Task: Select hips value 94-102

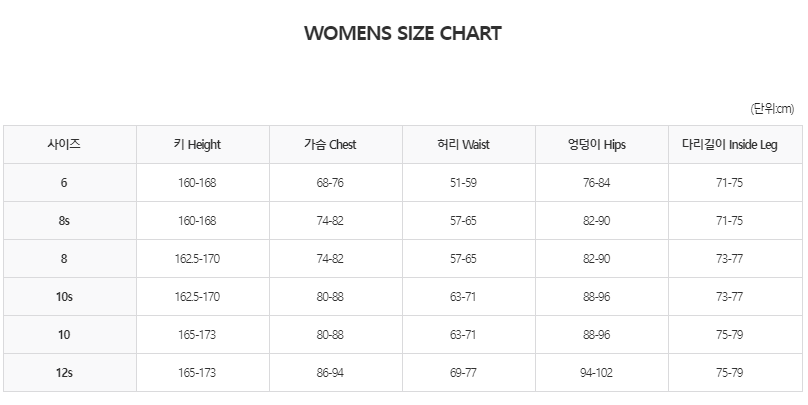Action: [x=596, y=373]
